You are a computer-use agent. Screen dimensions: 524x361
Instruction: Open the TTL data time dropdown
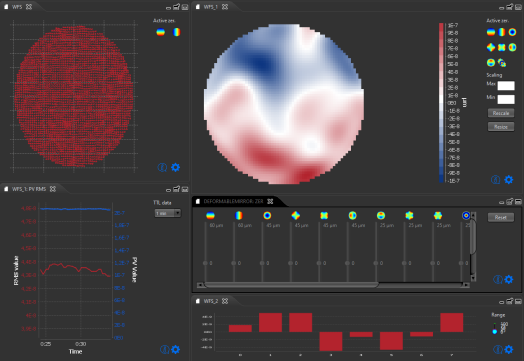coord(168,213)
